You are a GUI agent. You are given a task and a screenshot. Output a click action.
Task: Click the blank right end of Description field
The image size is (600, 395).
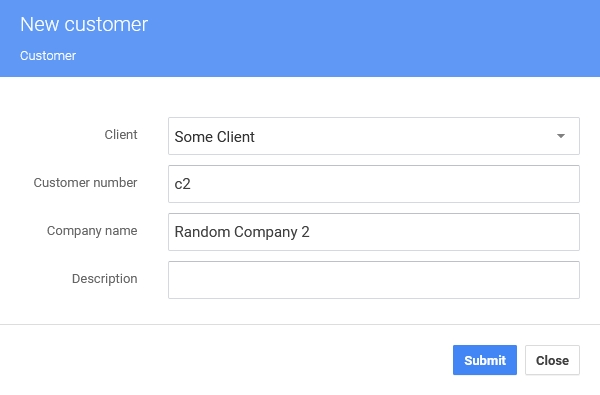[536, 280]
